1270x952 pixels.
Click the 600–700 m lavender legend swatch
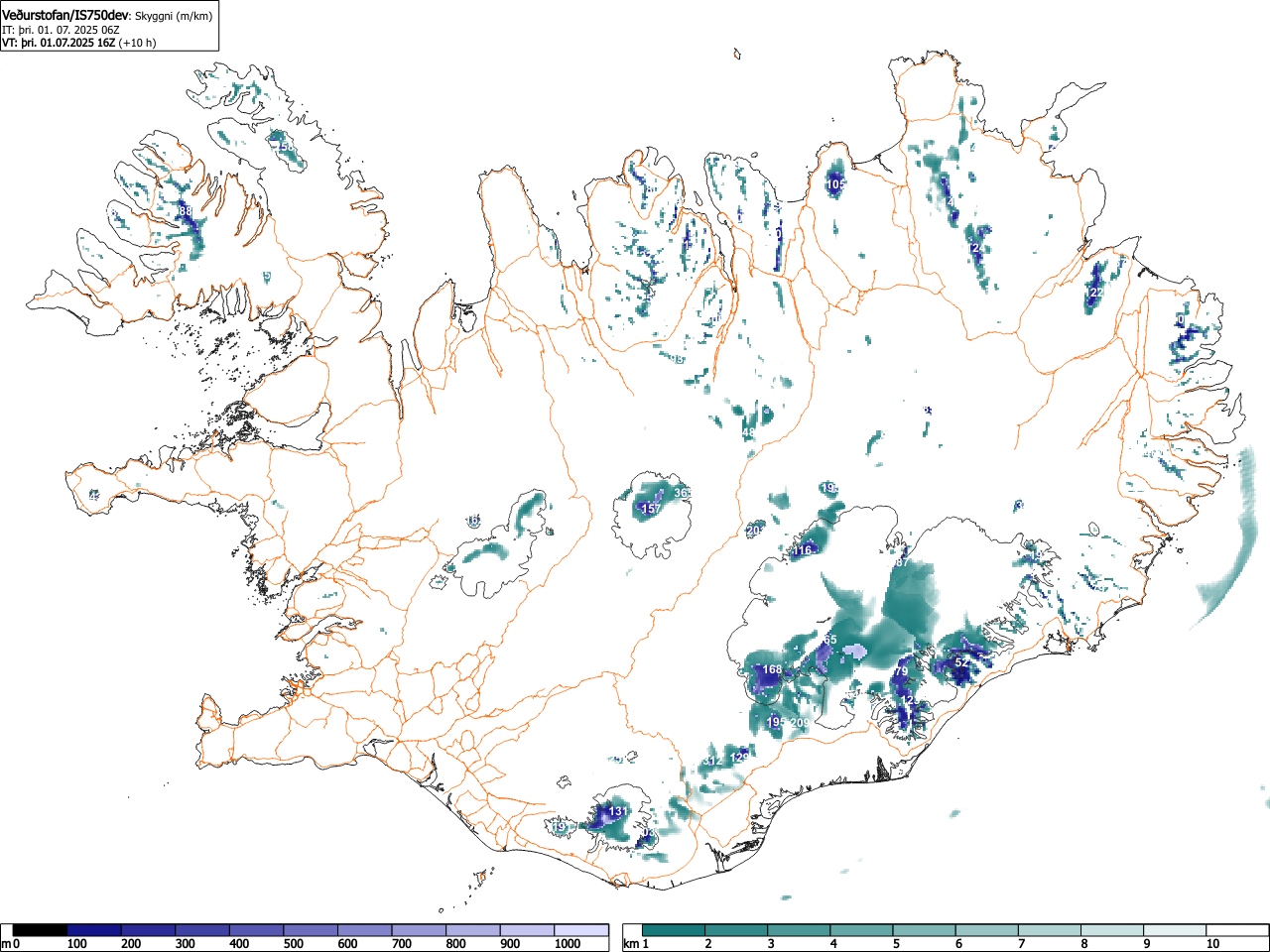click(x=365, y=930)
